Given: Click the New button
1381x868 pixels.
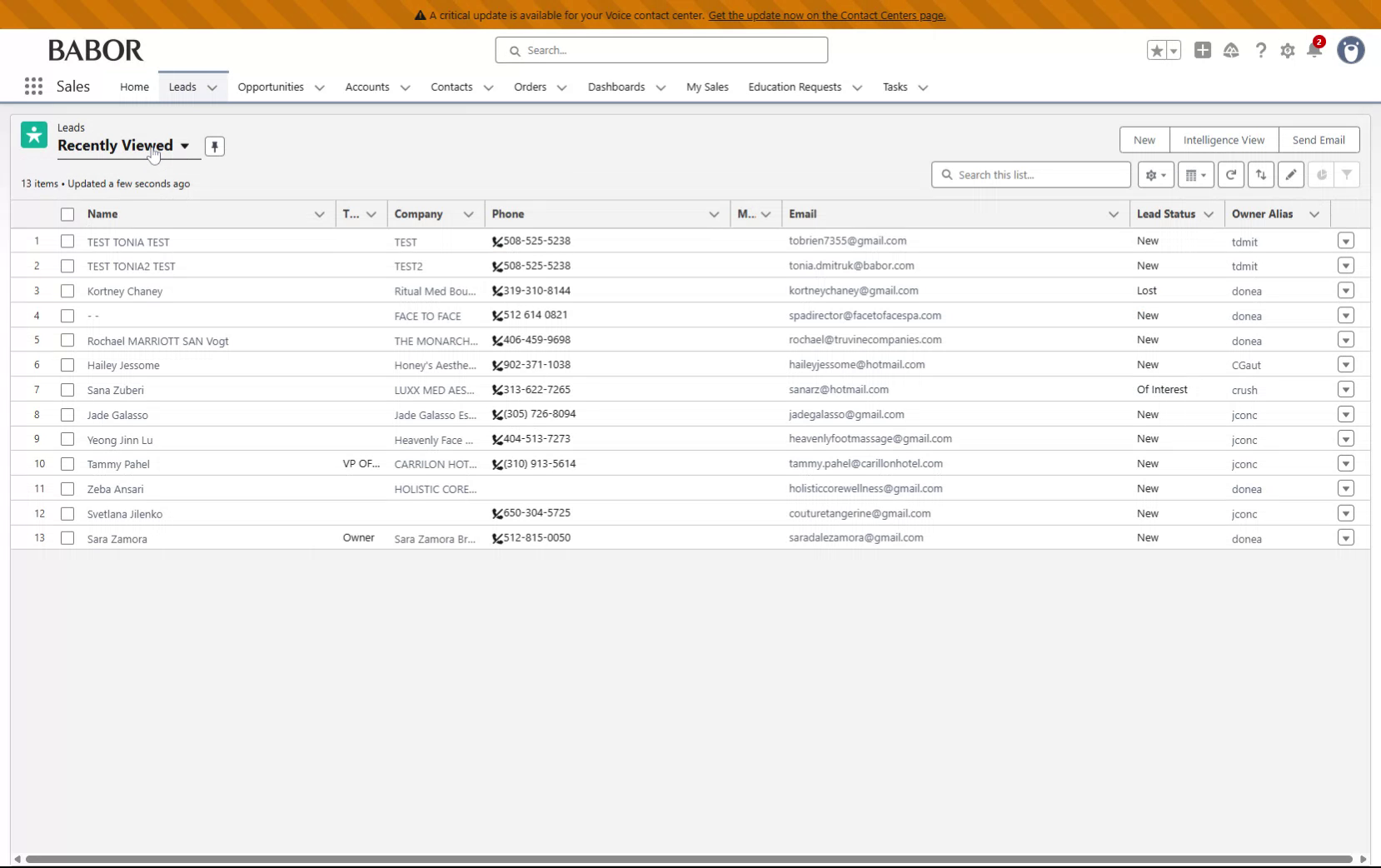Looking at the screenshot, I should (1144, 139).
